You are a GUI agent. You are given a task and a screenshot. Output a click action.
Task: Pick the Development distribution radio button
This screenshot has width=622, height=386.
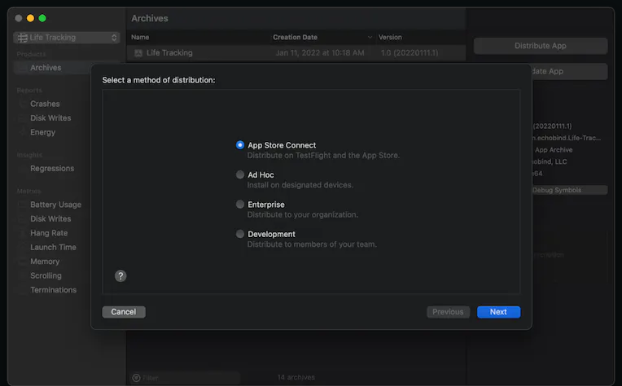coord(240,234)
